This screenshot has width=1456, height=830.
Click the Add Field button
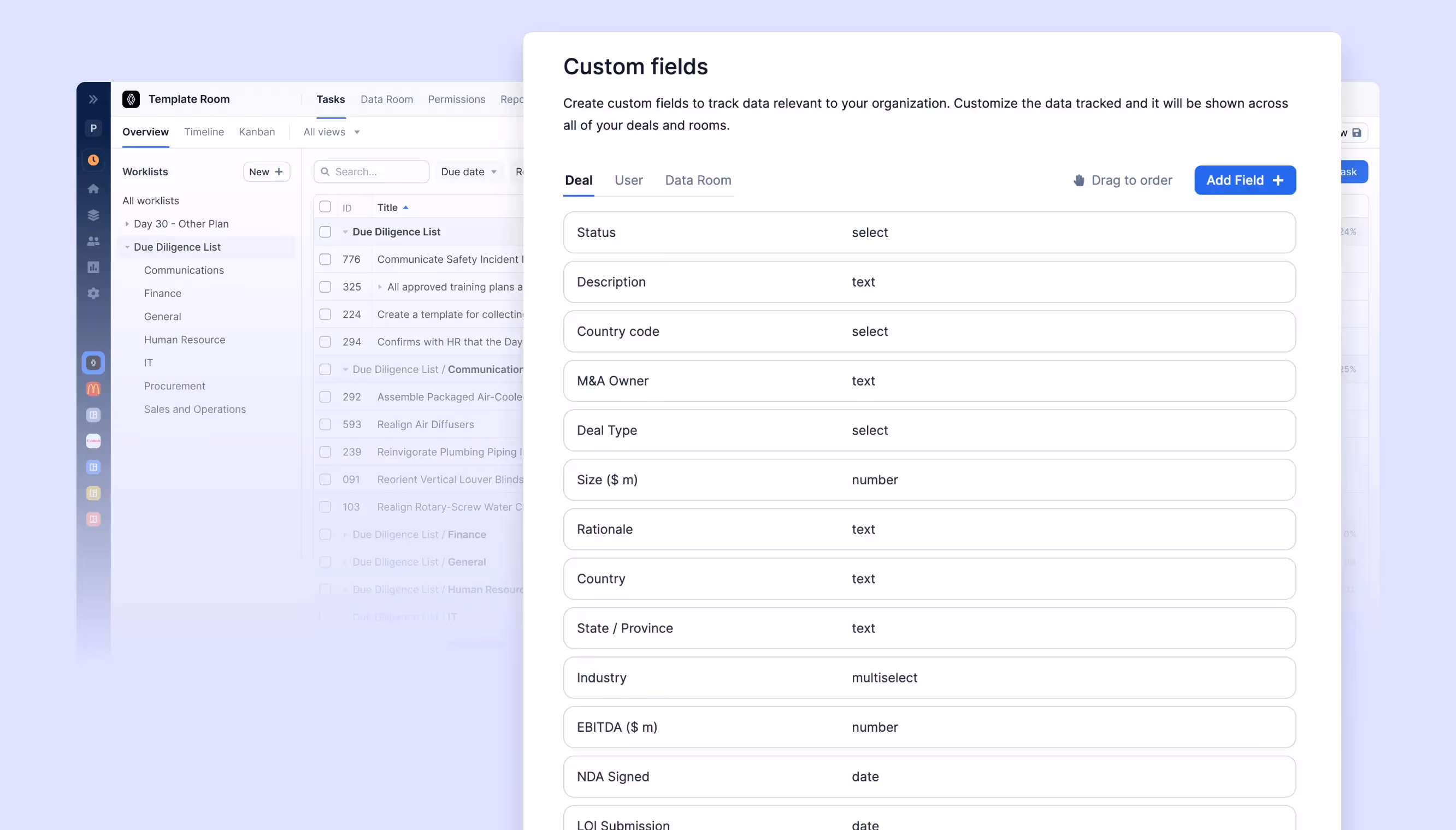(1245, 180)
